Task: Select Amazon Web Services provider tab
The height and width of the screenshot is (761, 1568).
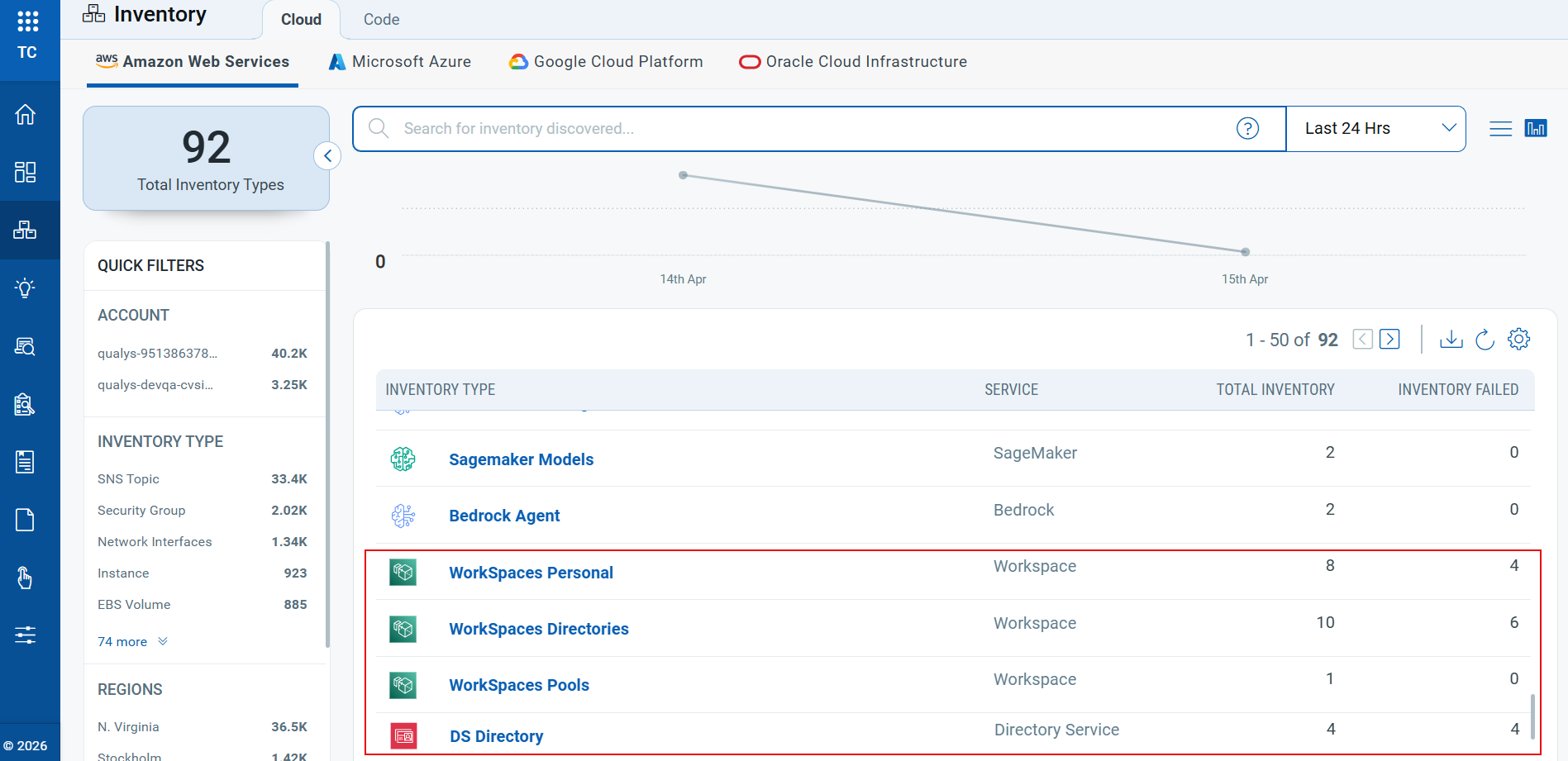Action: [x=193, y=62]
